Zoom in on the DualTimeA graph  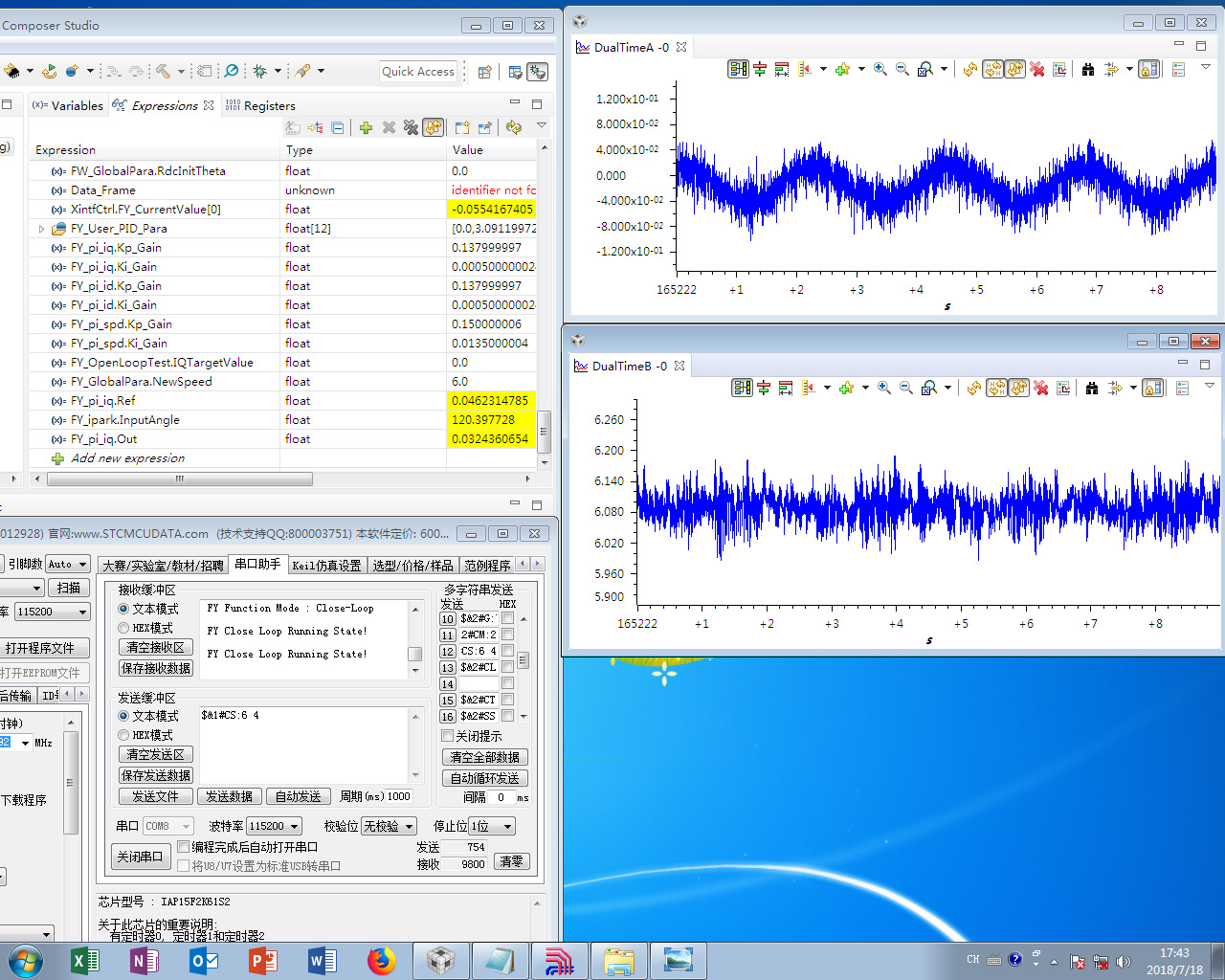(x=880, y=69)
